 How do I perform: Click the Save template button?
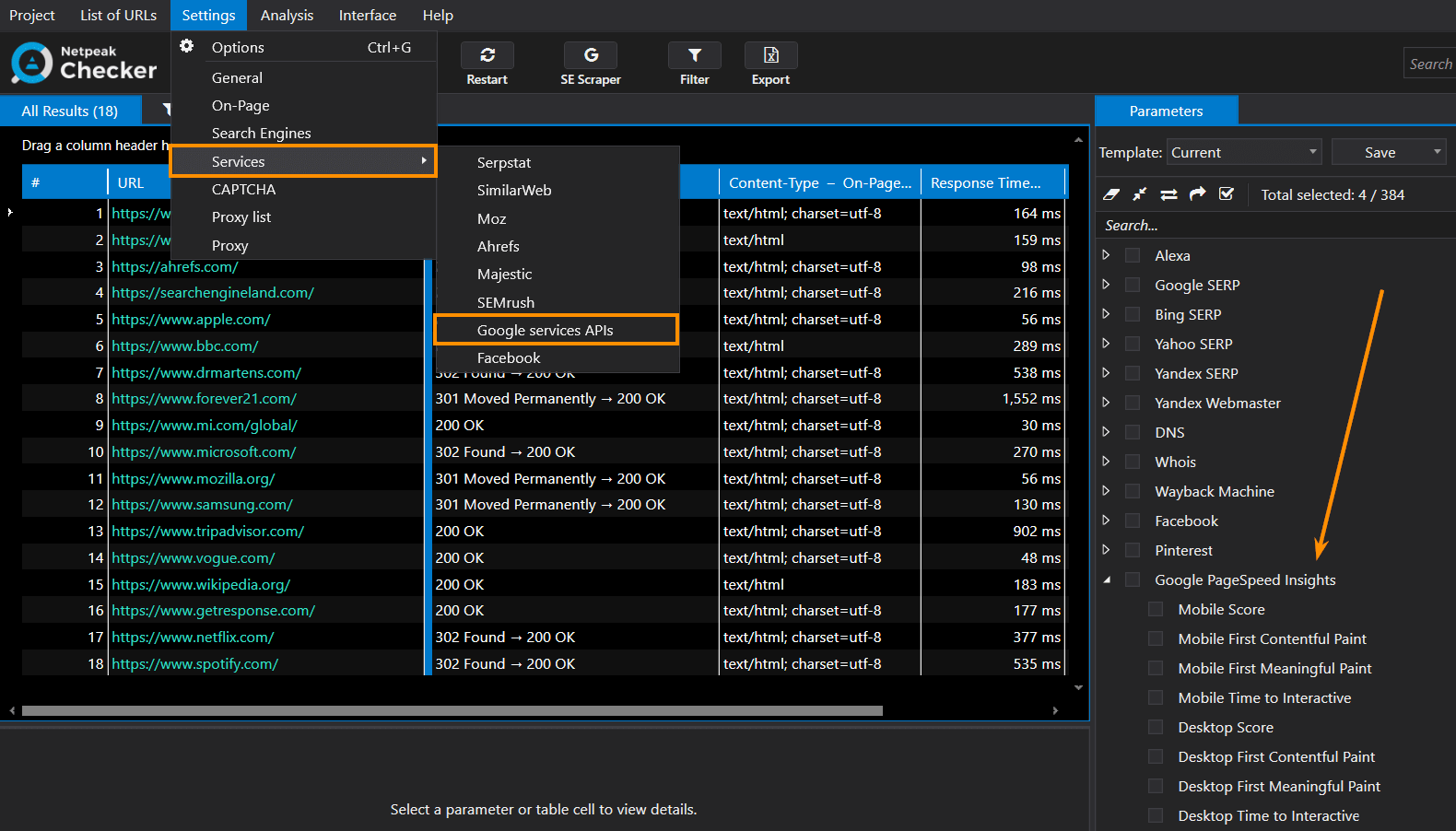(1380, 152)
